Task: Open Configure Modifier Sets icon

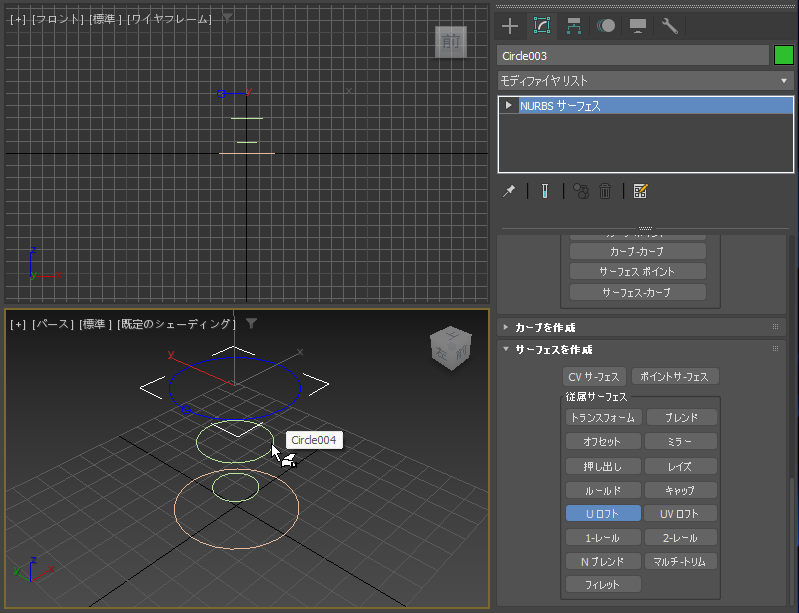Action: pos(640,191)
